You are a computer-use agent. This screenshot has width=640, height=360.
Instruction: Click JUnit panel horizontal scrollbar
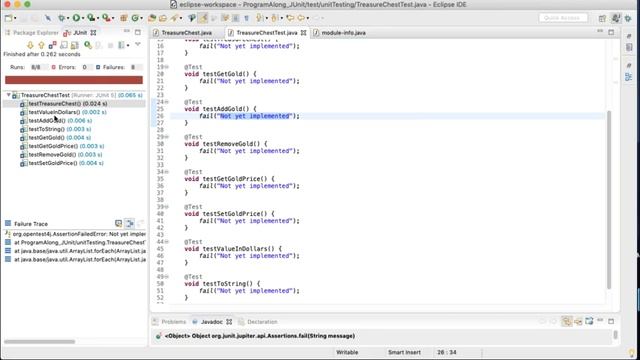[40, 341]
